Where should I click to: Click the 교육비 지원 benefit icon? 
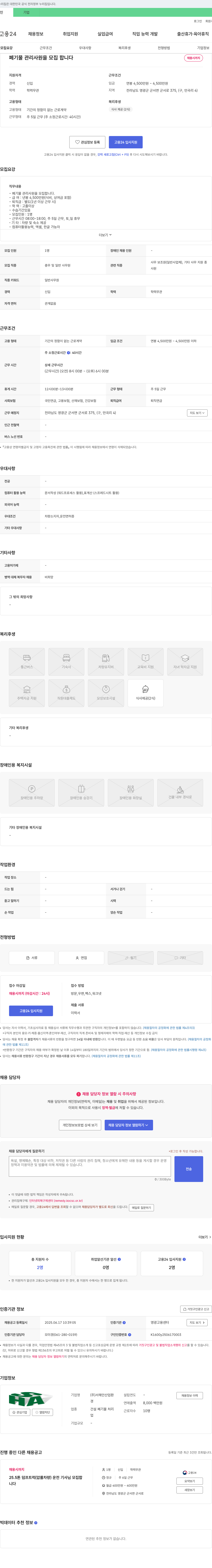click(x=146, y=662)
